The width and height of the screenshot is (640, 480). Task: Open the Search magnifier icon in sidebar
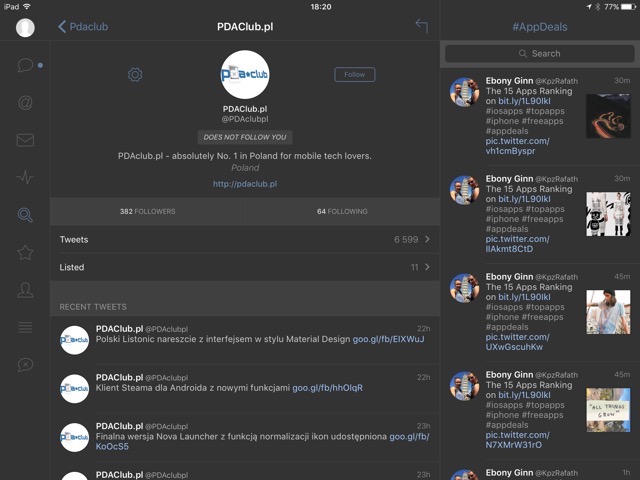[x=25, y=215]
